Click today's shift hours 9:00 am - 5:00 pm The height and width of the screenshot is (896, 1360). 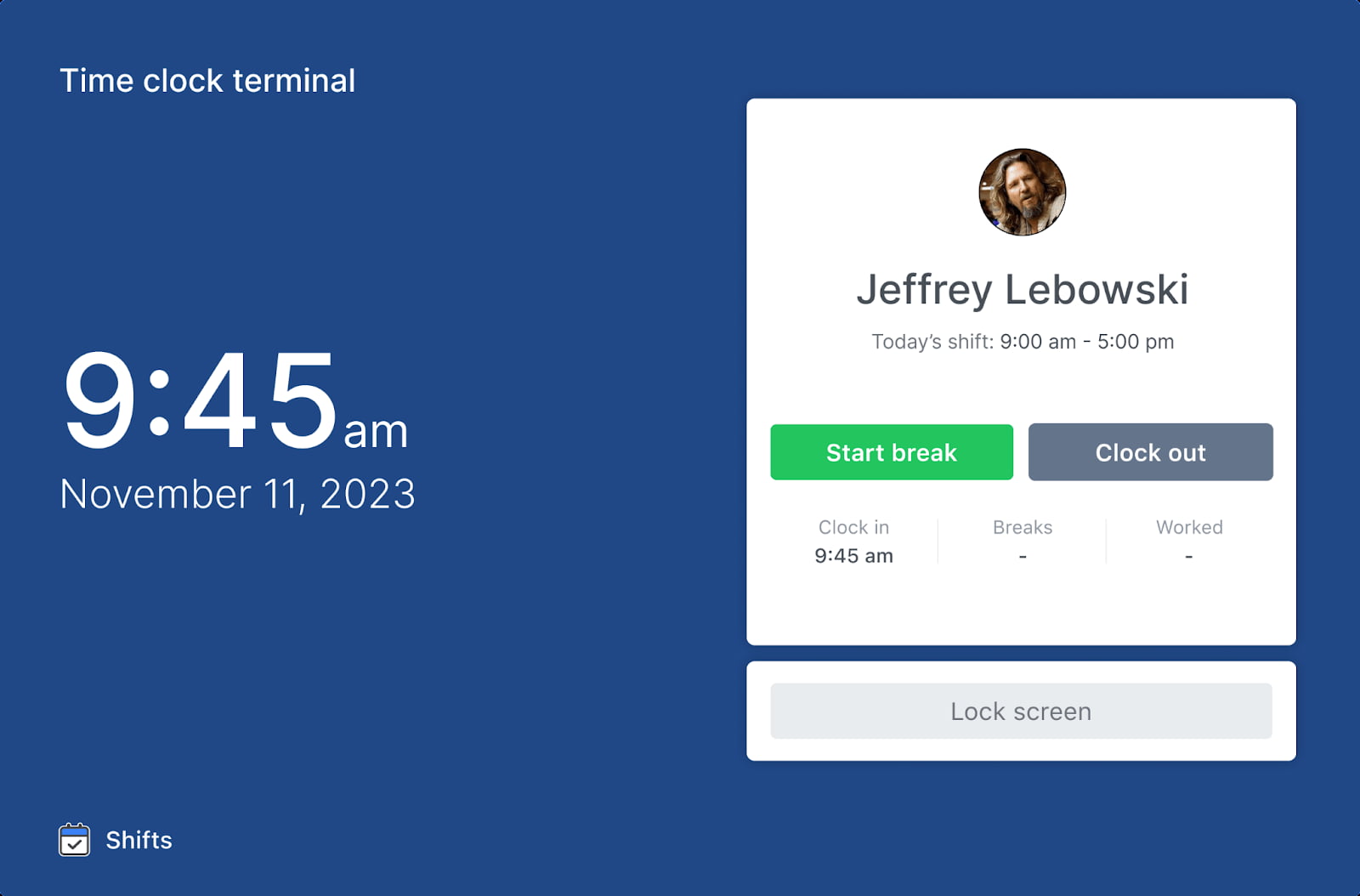click(x=1085, y=341)
